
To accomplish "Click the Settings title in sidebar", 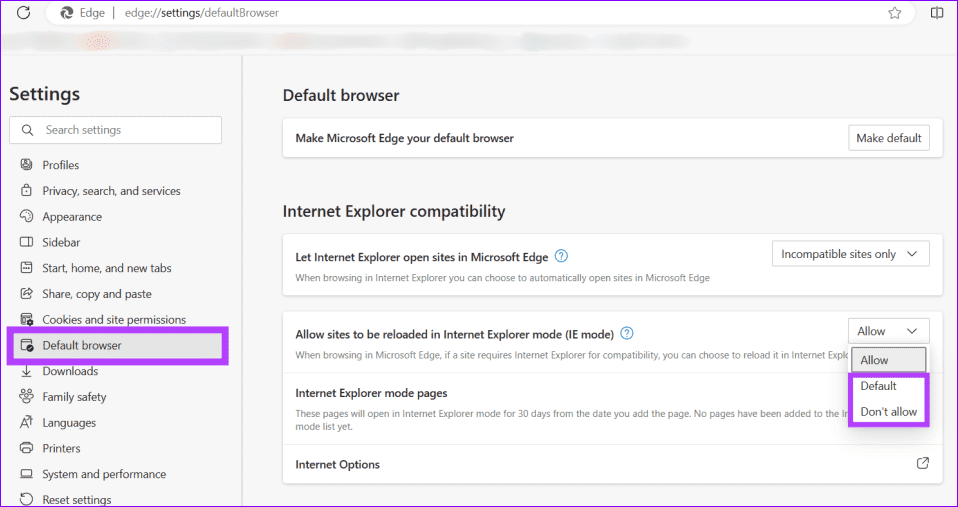I will click(45, 94).
